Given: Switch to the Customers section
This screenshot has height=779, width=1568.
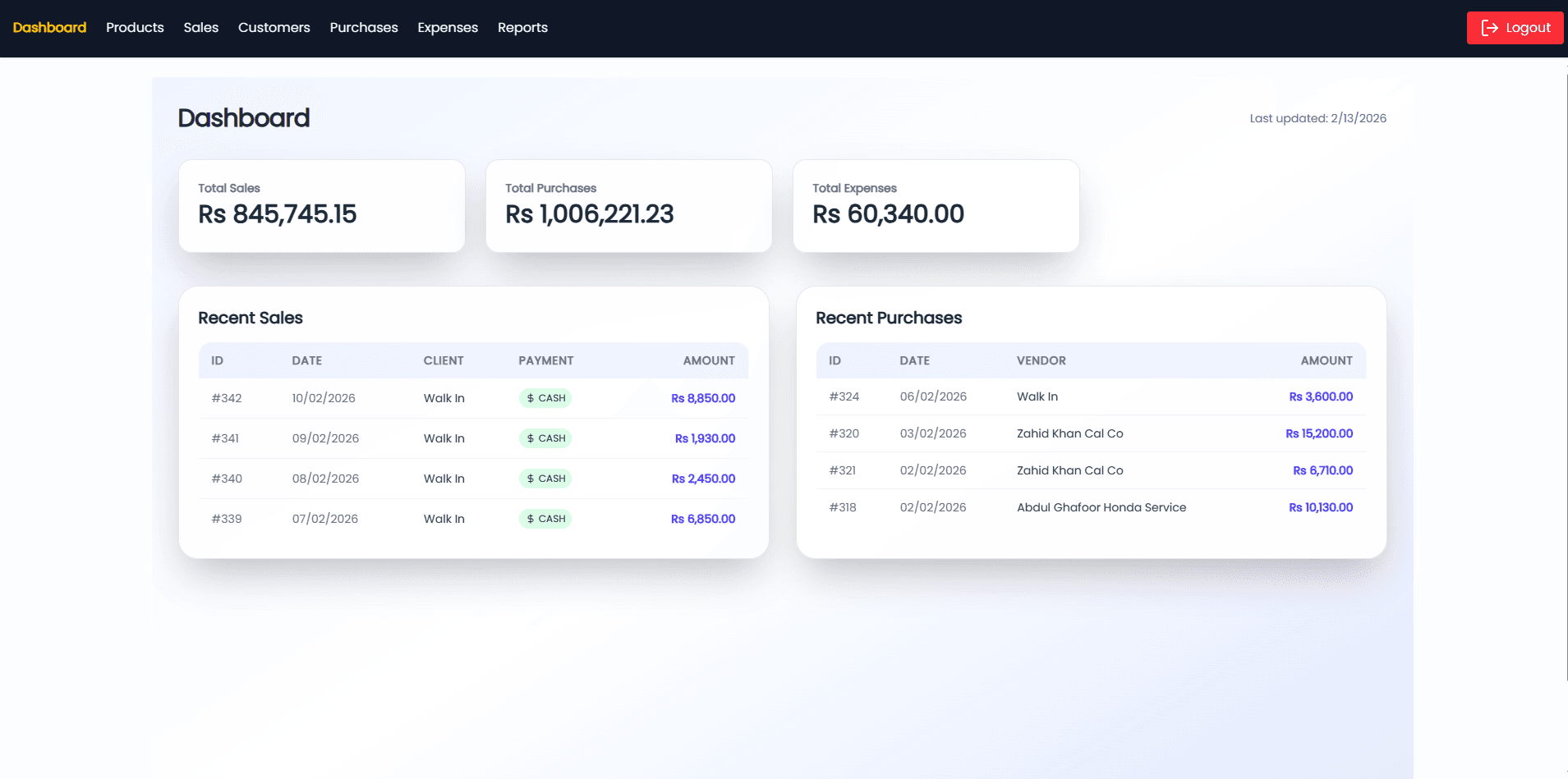Looking at the screenshot, I should pyautogui.click(x=274, y=27).
